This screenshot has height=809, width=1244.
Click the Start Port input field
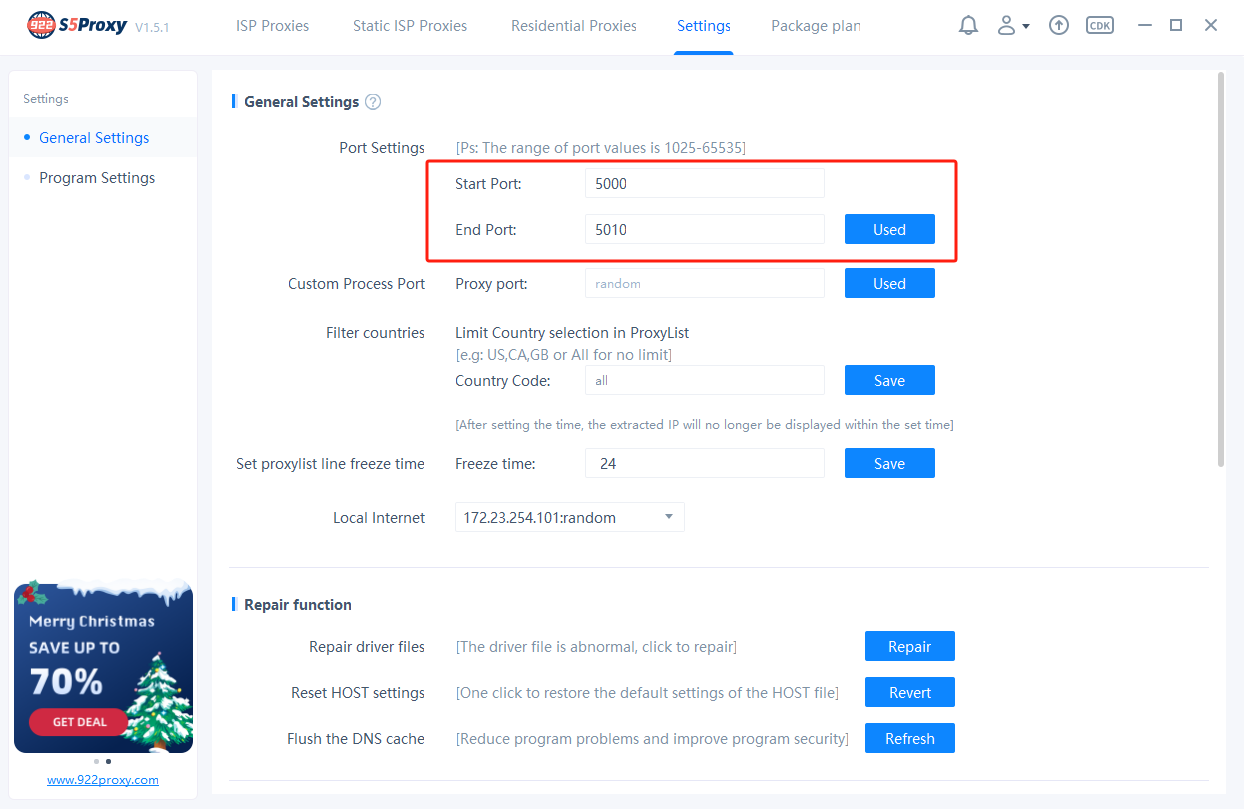(x=704, y=184)
